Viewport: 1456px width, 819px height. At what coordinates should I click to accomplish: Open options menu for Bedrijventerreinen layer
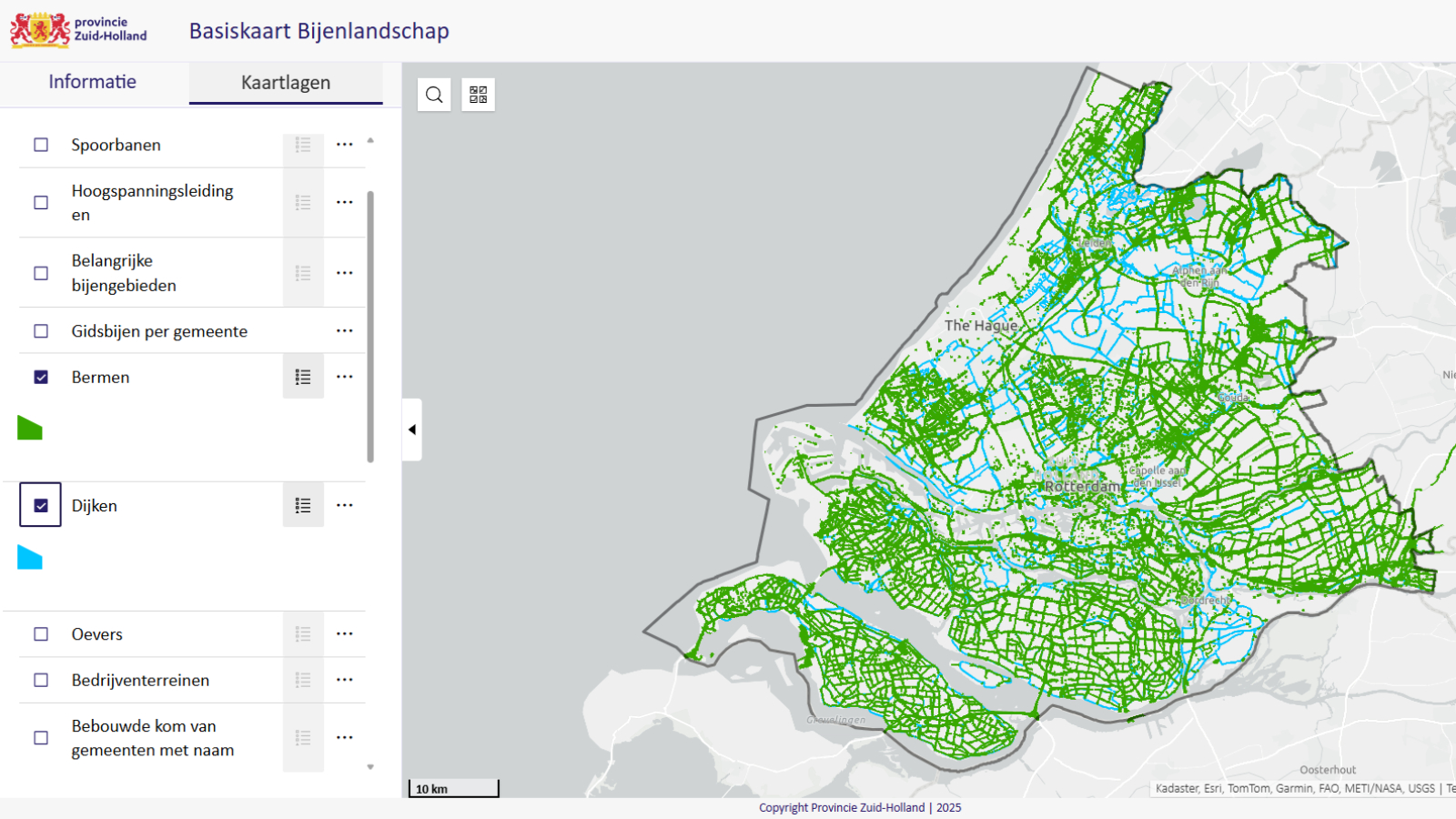(x=344, y=680)
